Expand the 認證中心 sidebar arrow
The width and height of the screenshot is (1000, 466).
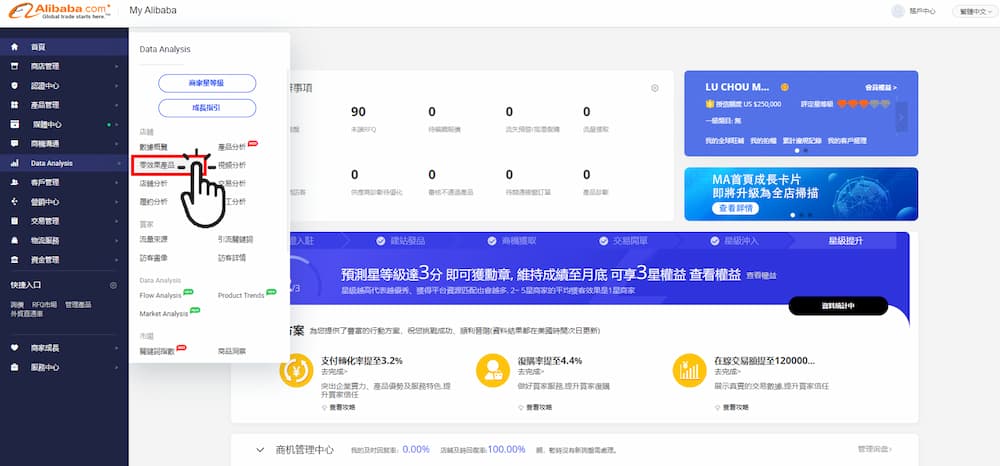116,85
